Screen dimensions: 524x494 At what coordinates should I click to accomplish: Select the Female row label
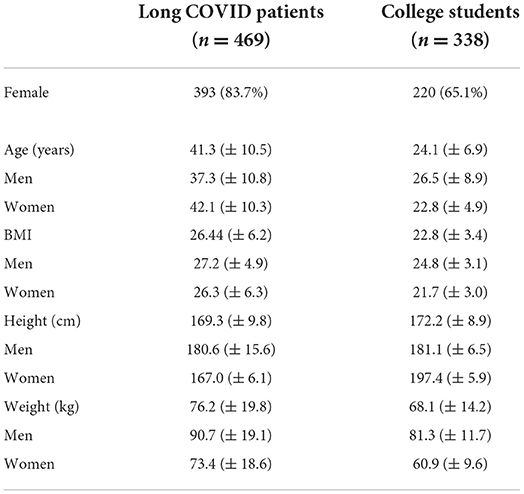pos(26,93)
